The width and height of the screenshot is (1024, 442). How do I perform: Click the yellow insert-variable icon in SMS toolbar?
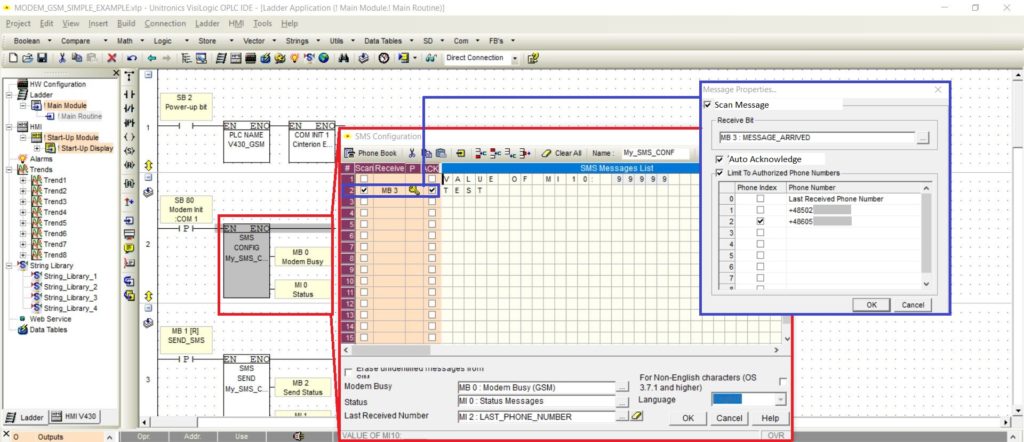461,153
